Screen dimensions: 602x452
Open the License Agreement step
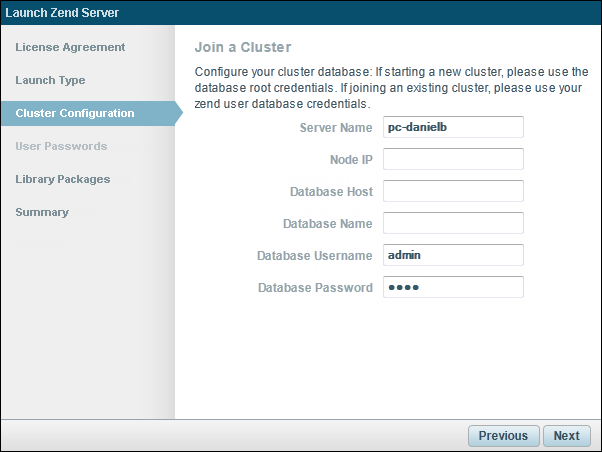click(x=70, y=47)
